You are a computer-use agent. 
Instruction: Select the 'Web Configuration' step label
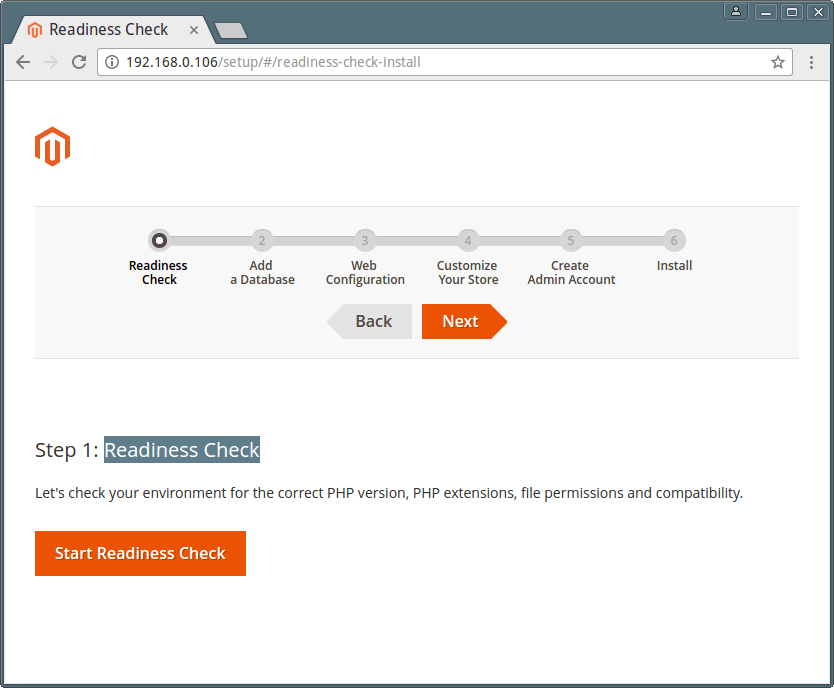365,272
